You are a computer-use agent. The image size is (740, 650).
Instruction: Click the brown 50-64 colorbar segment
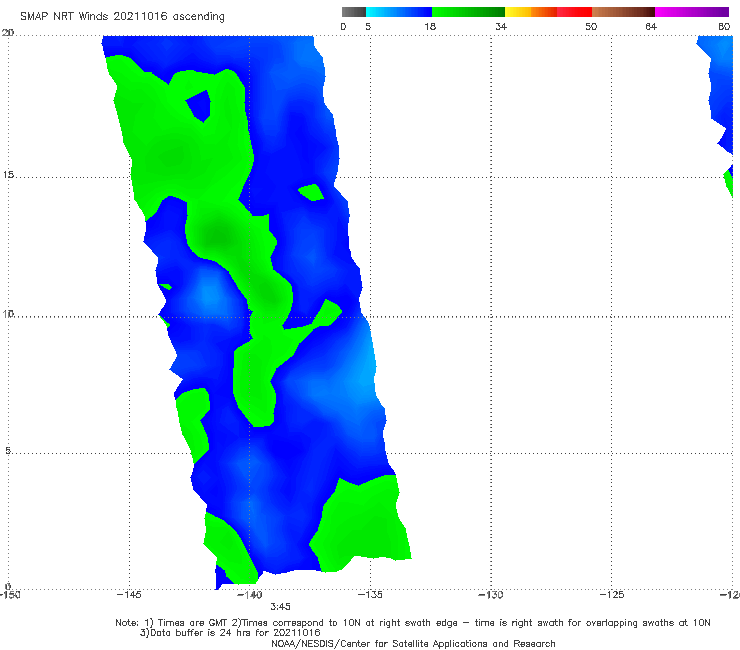pyautogui.click(x=623, y=12)
